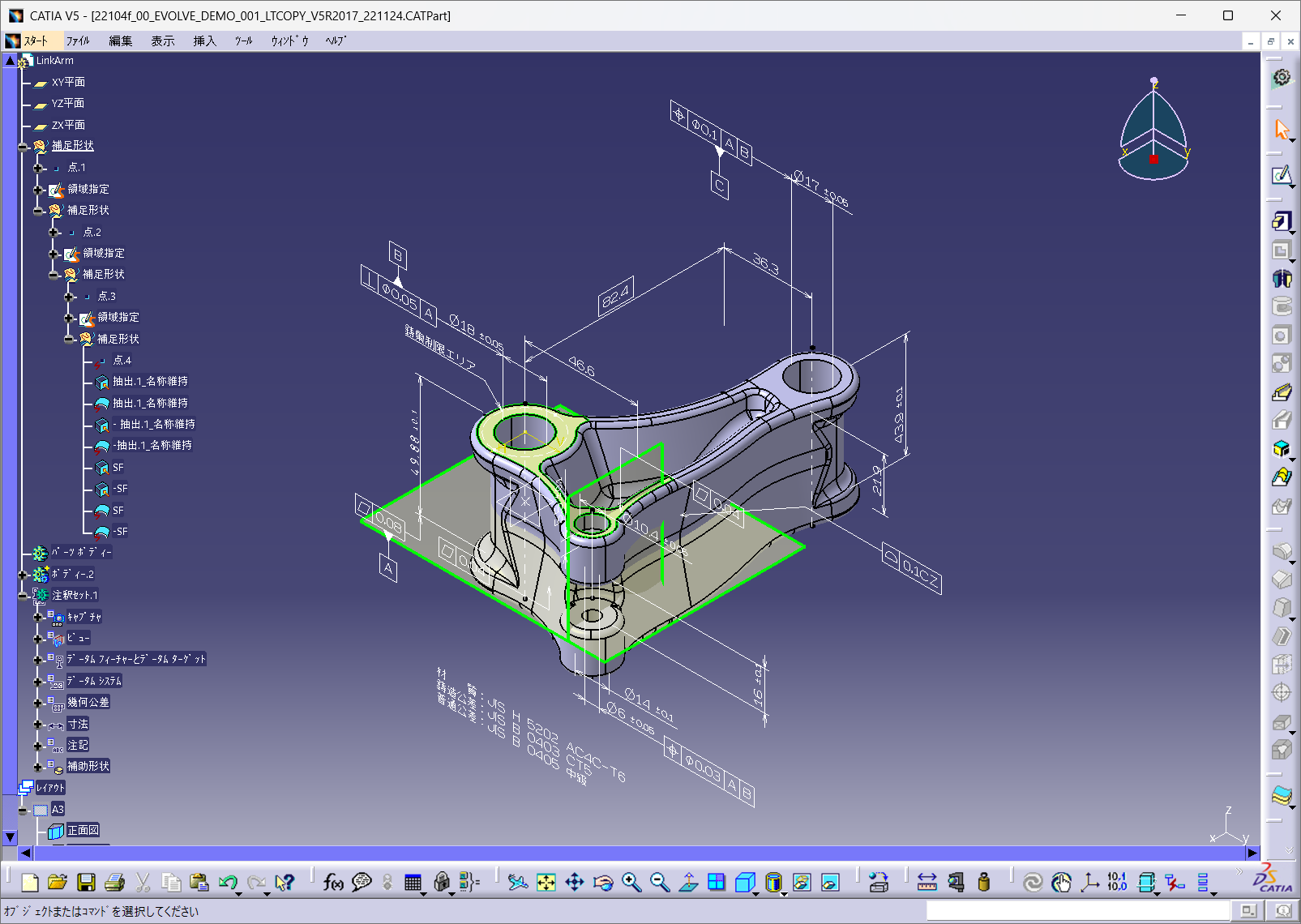1301x924 pixels.
Task: Collapse the 注釈セット.1 tree node
Action: point(23,596)
